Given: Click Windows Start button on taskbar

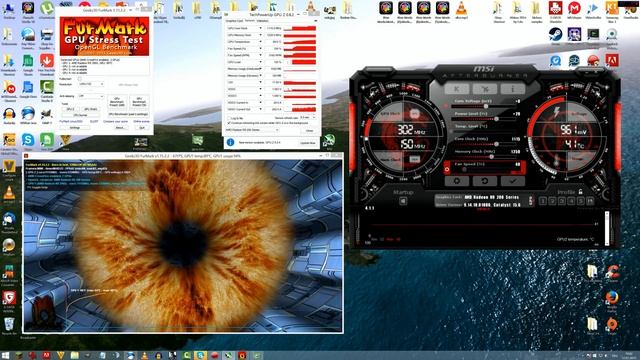Looking at the screenshot, I should [x=6, y=355].
